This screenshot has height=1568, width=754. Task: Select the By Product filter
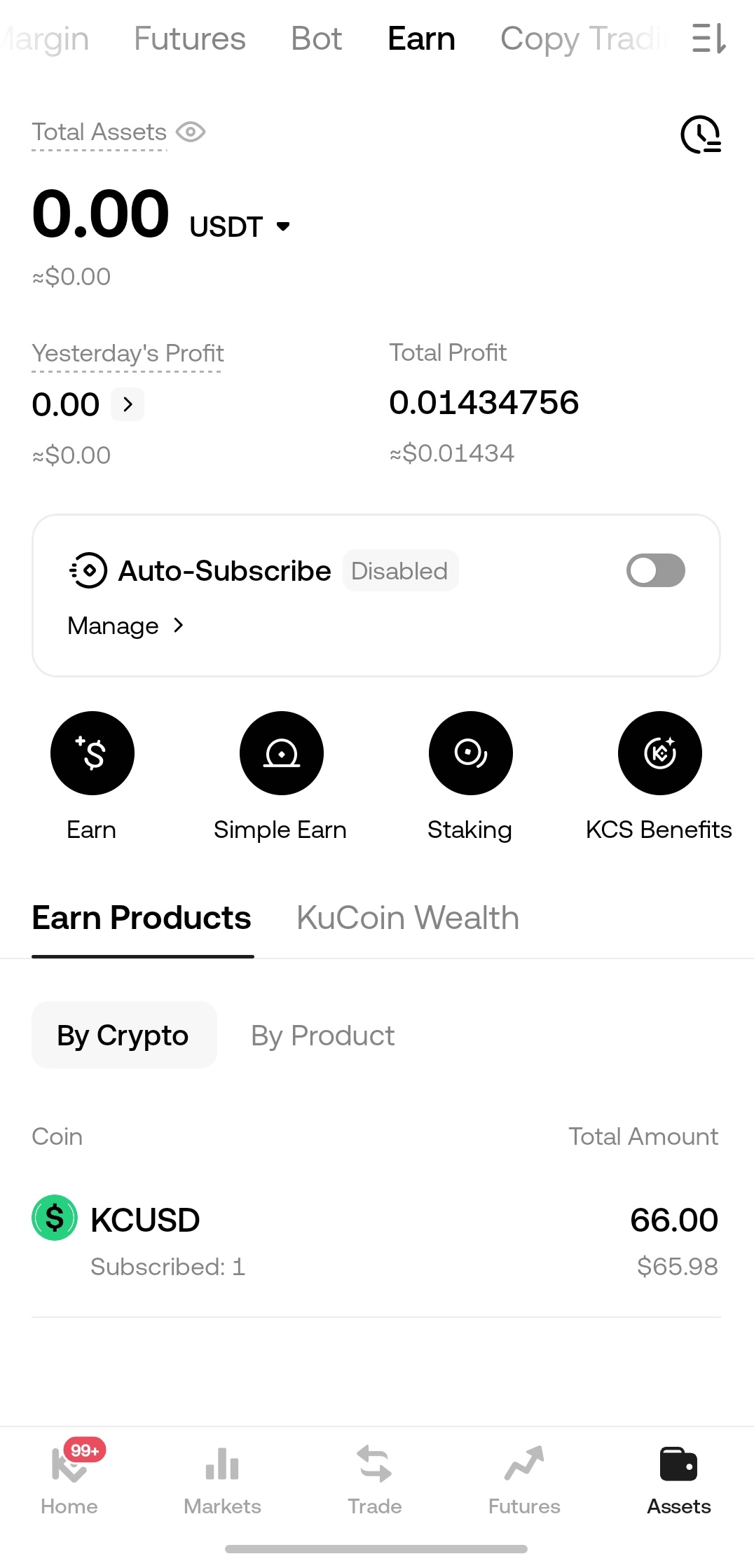coord(323,1036)
